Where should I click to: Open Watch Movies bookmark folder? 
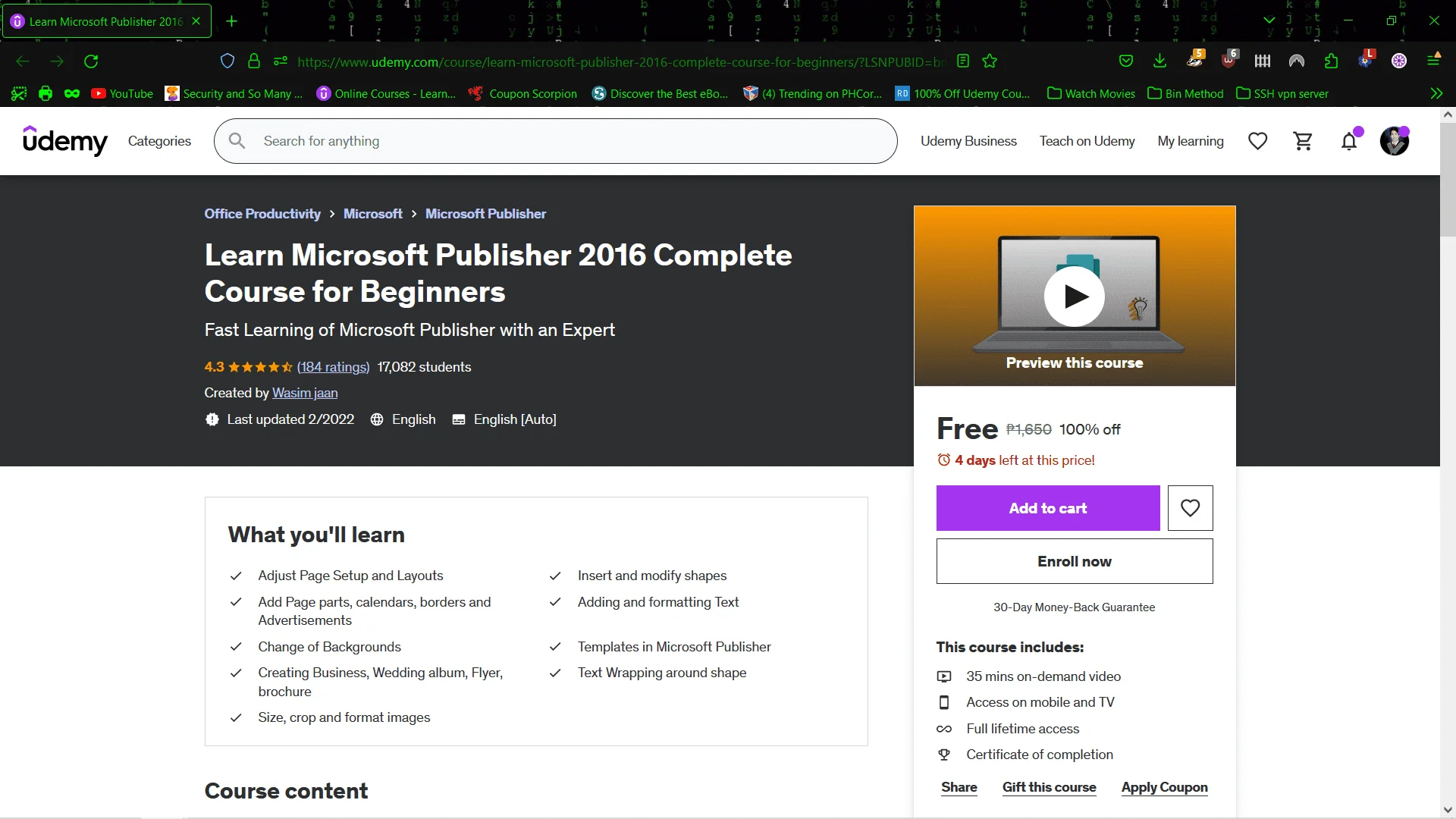click(1091, 94)
